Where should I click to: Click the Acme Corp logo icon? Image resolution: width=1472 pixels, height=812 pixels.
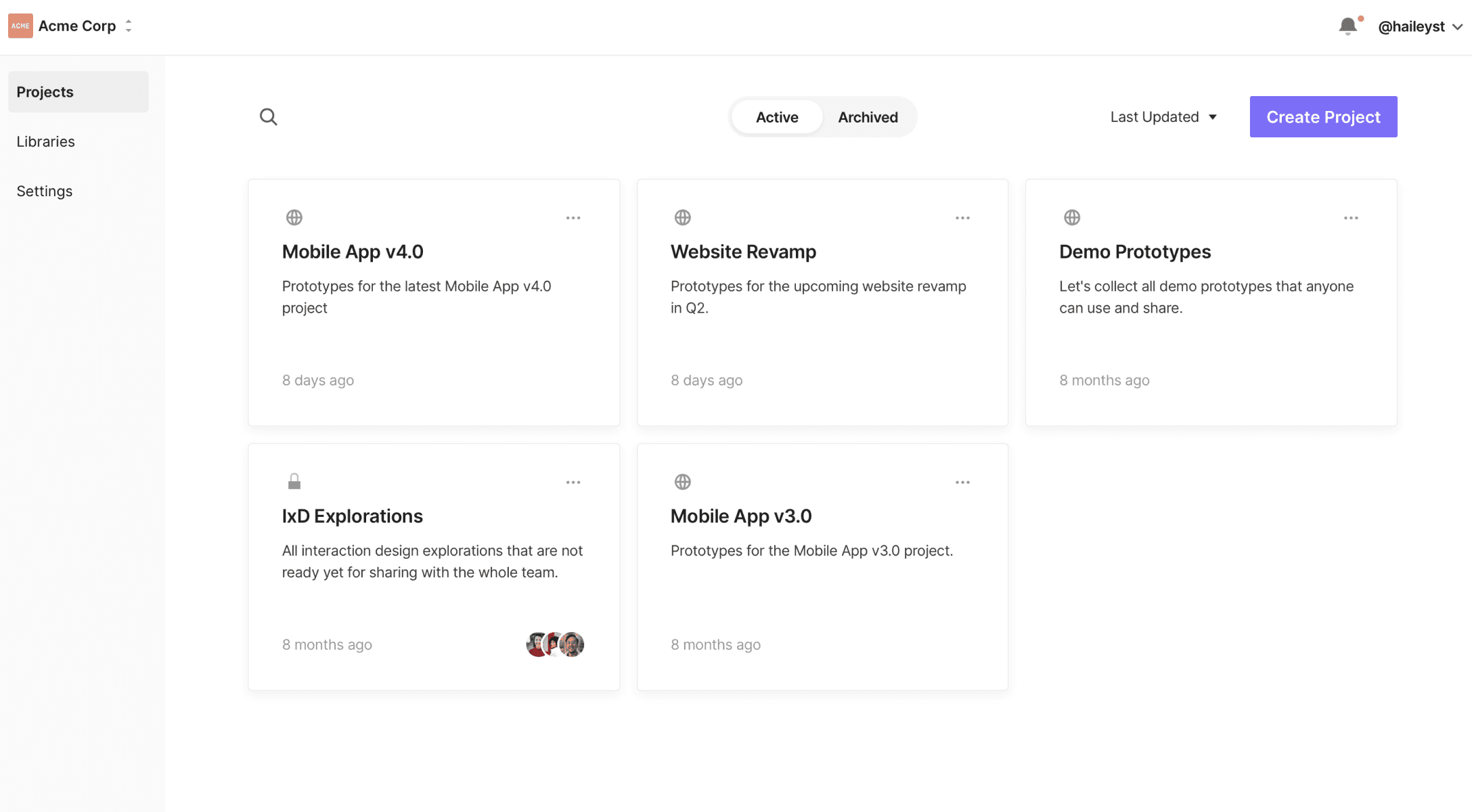point(20,26)
